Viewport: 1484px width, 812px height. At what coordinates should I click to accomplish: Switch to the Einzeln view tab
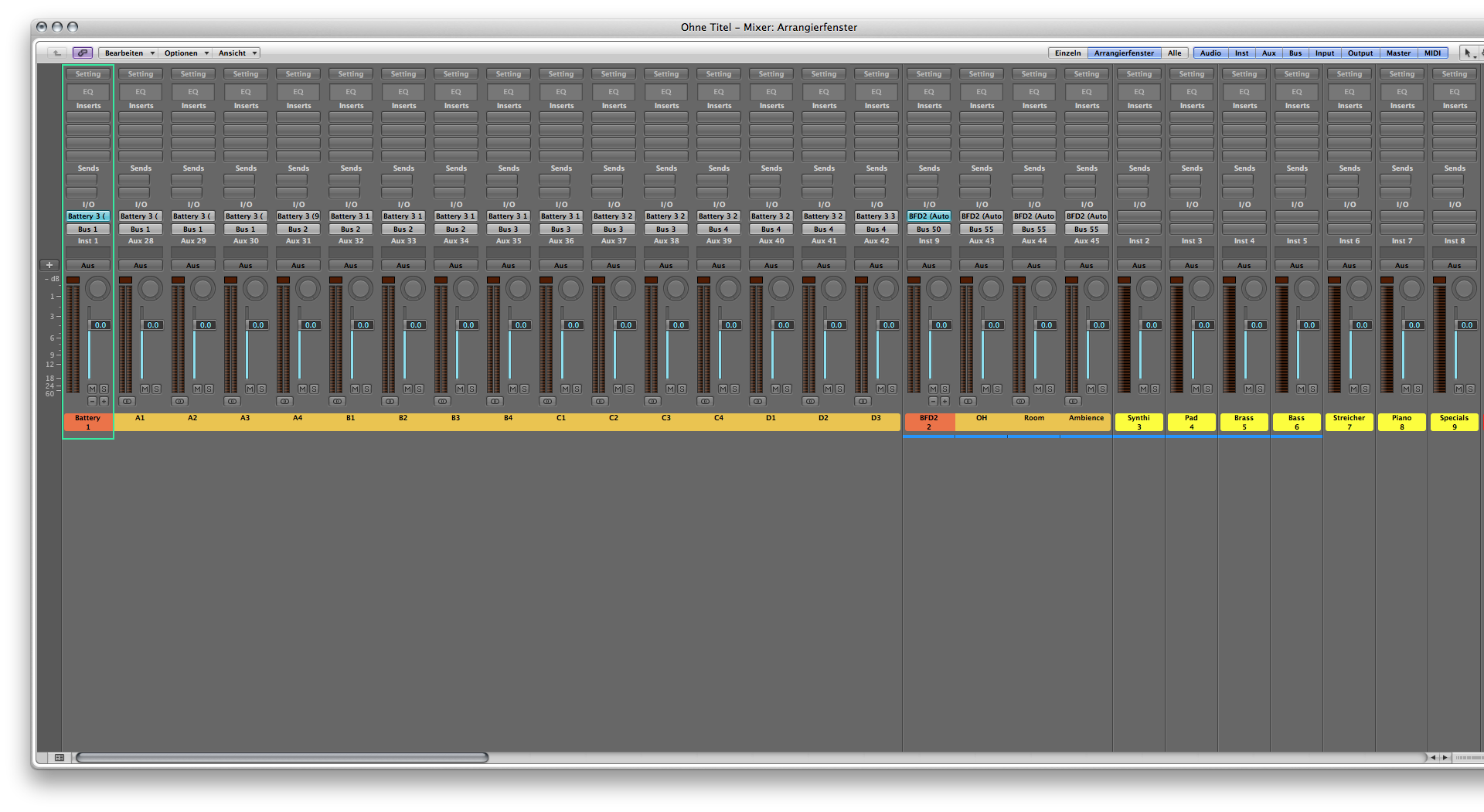[1067, 53]
